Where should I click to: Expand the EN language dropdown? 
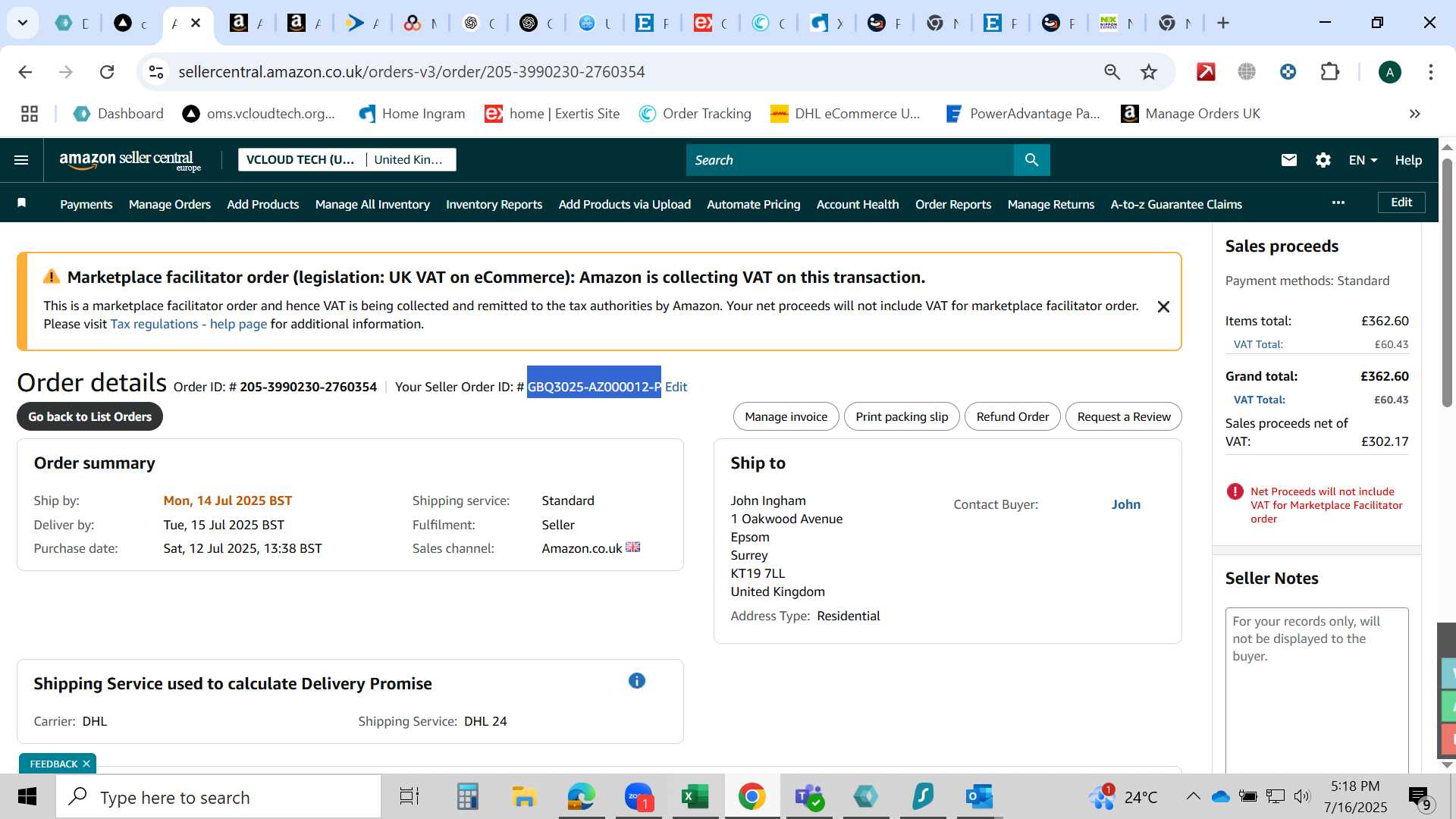tap(1363, 160)
